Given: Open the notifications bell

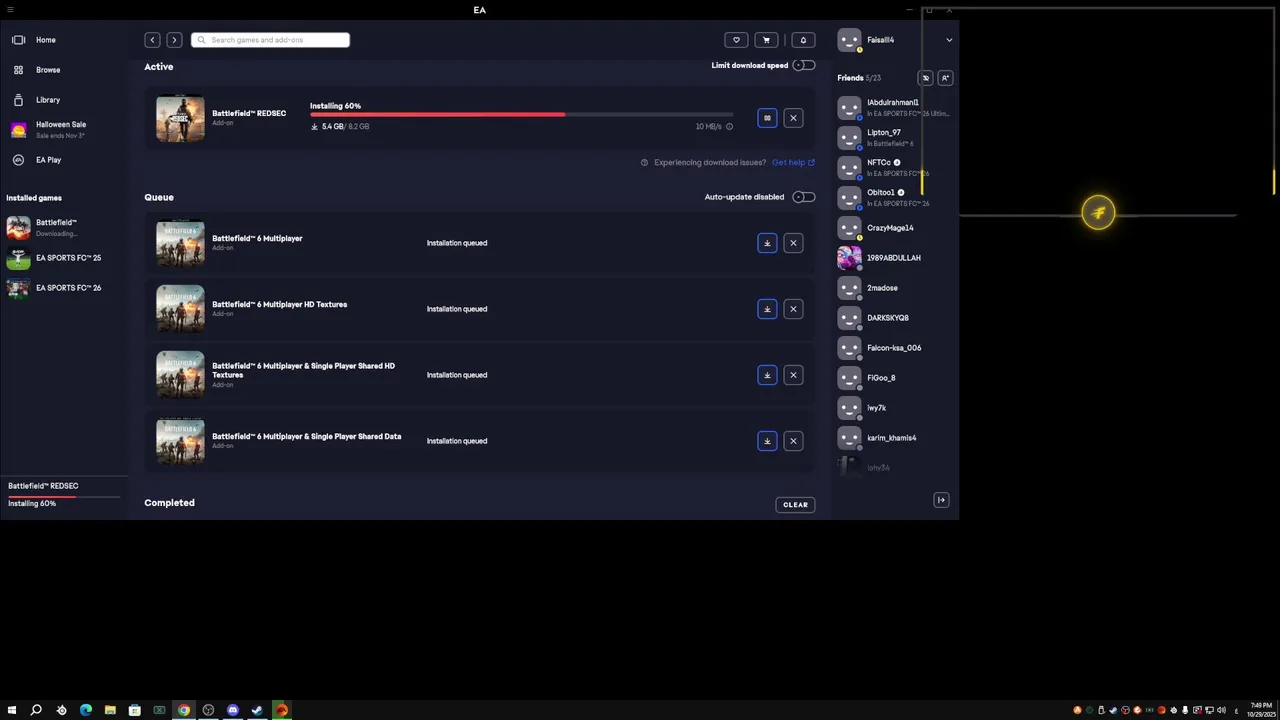Looking at the screenshot, I should click(x=803, y=40).
